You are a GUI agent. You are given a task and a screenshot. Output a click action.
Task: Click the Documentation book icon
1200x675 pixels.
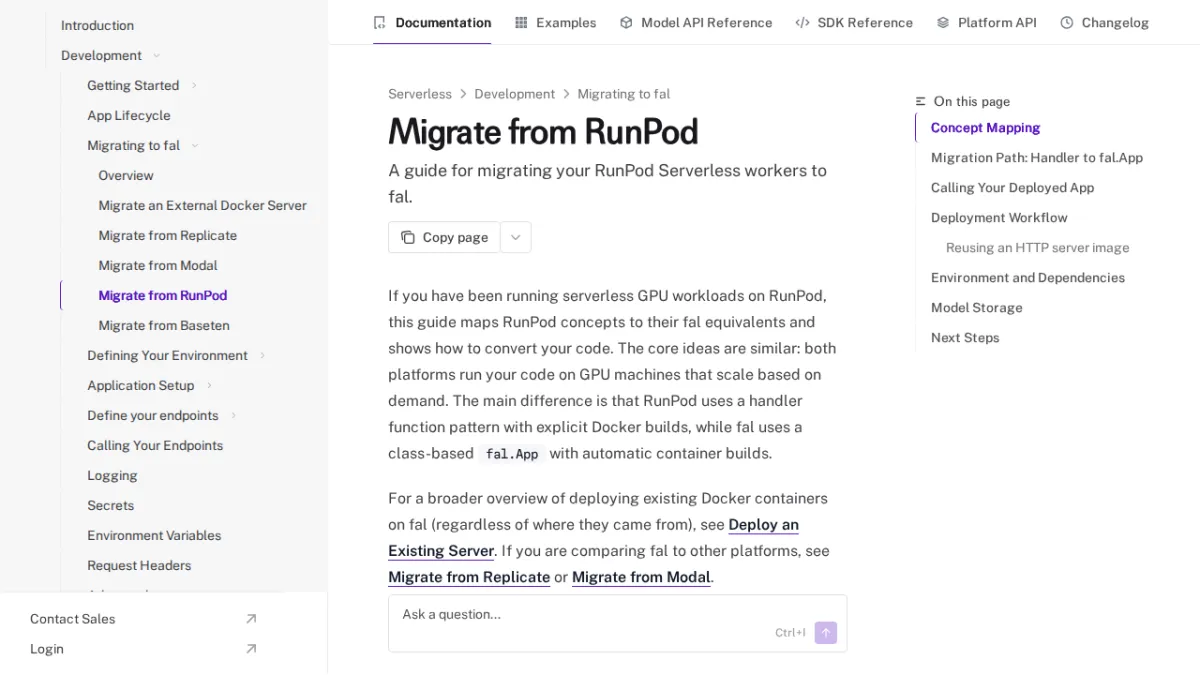[x=379, y=22]
